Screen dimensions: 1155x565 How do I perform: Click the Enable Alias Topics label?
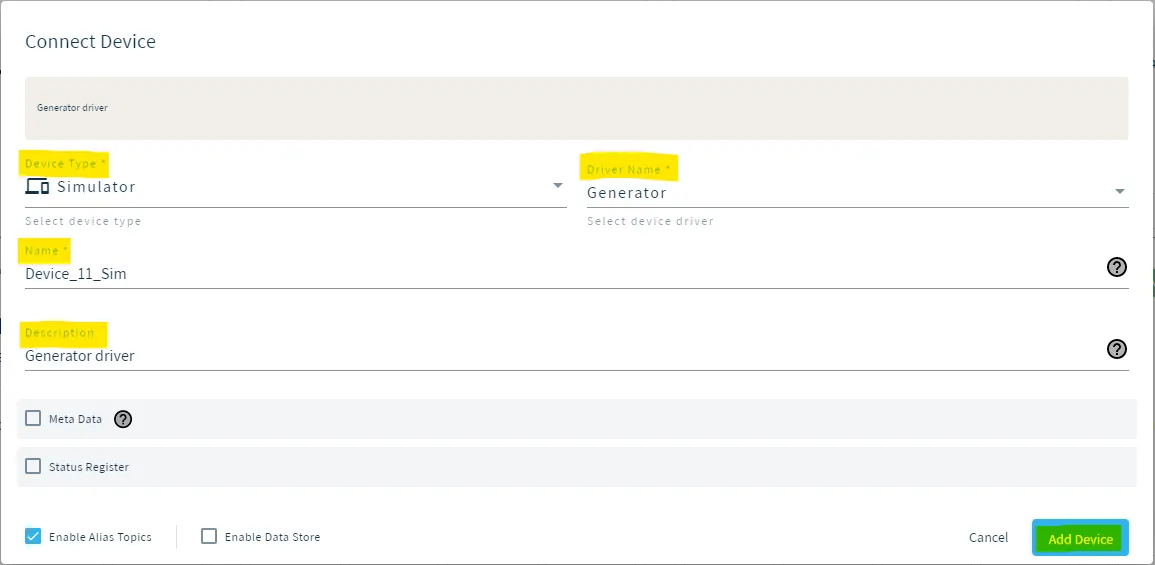click(100, 537)
